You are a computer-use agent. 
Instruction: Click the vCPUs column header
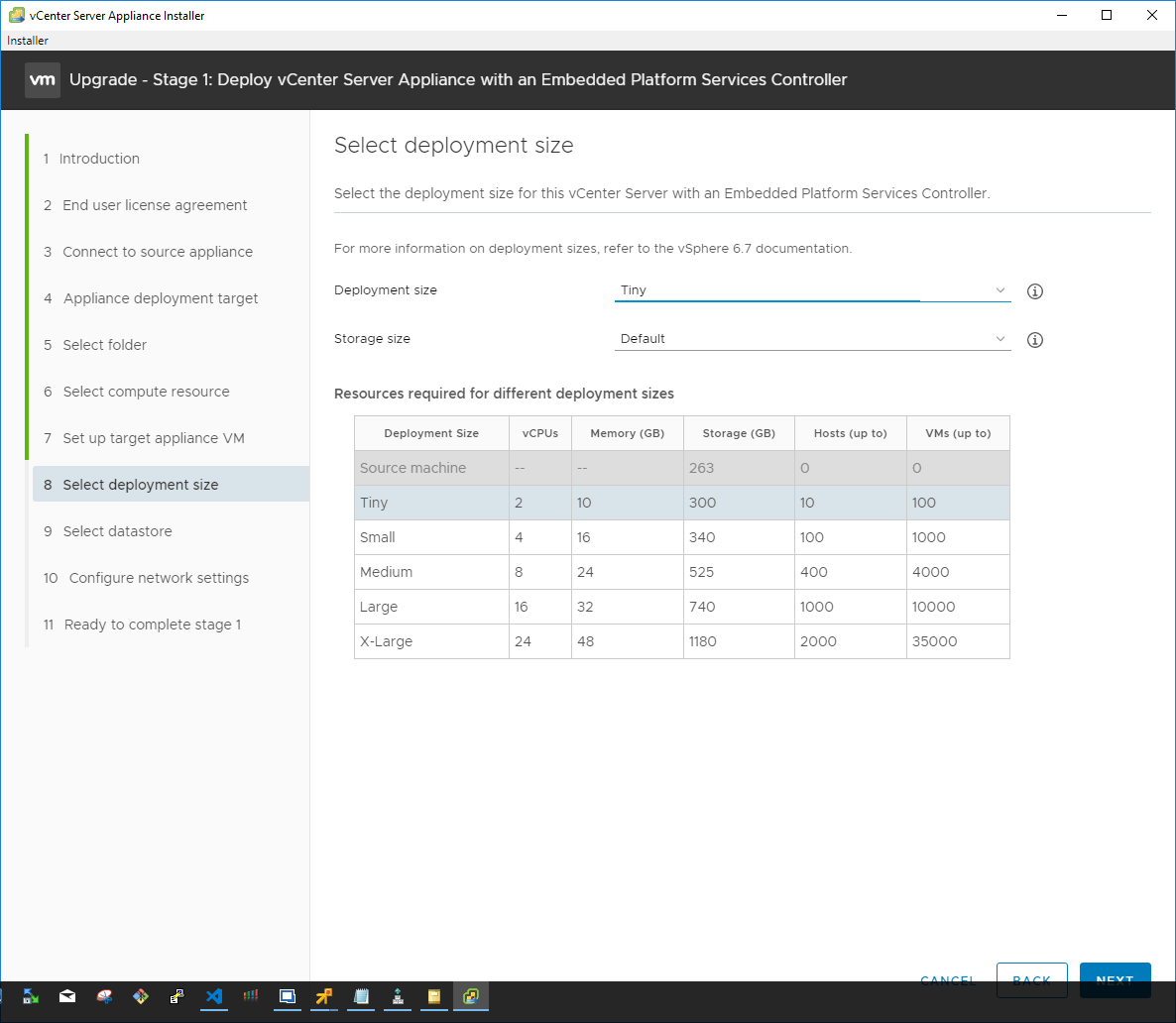pyautogui.click(x=540, y=433)
